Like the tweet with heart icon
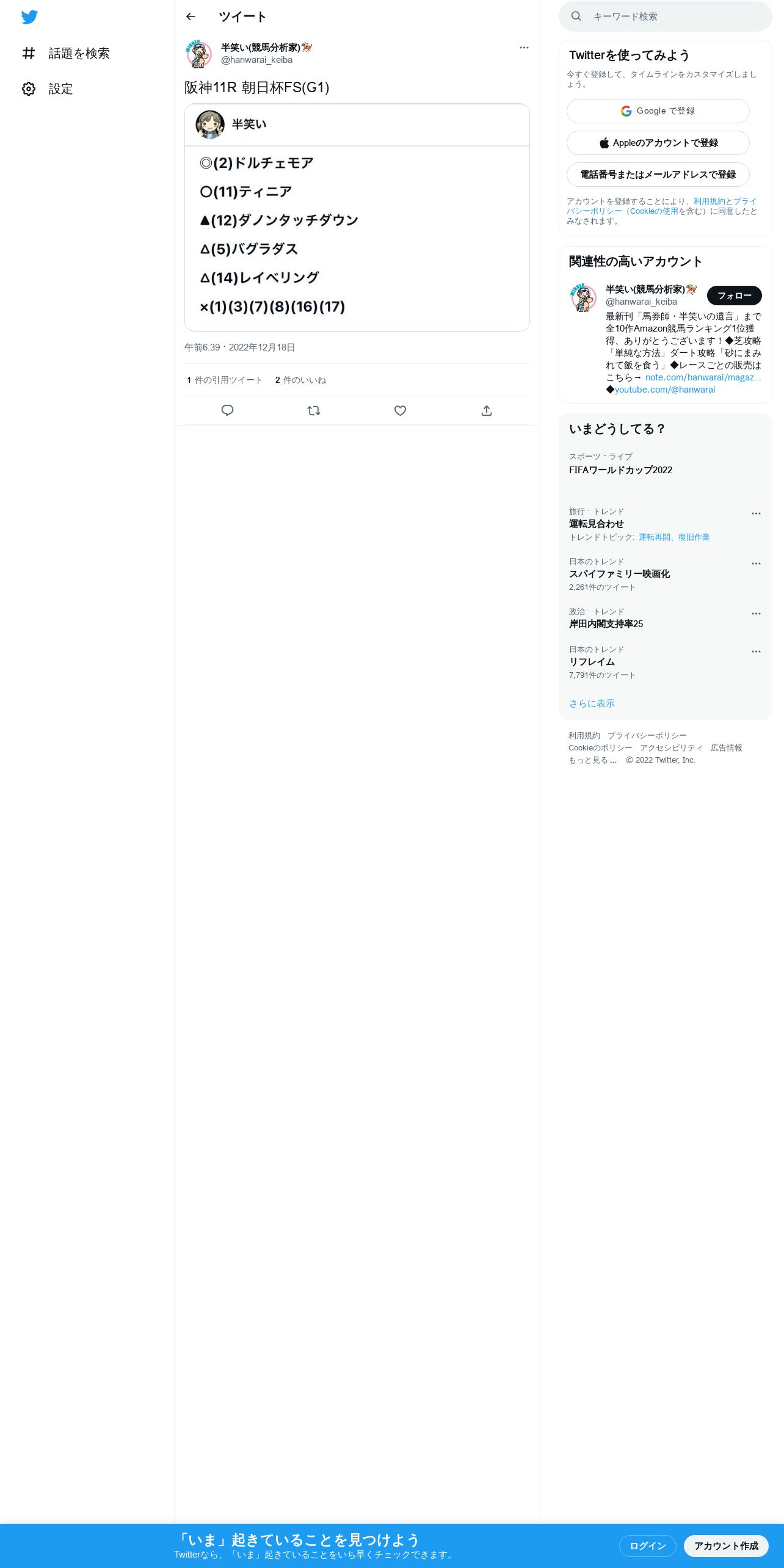This screenshot has width=784, height=1568. pyautogui.click(x=400, y=410)
